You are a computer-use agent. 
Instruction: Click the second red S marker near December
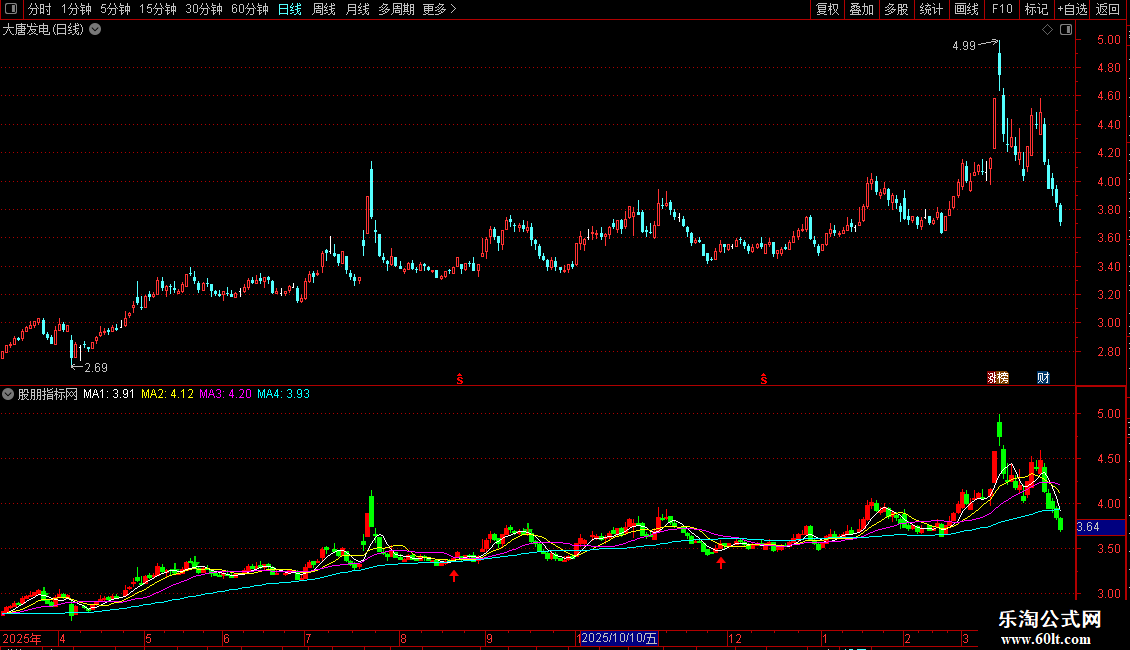tap(764, 379)
